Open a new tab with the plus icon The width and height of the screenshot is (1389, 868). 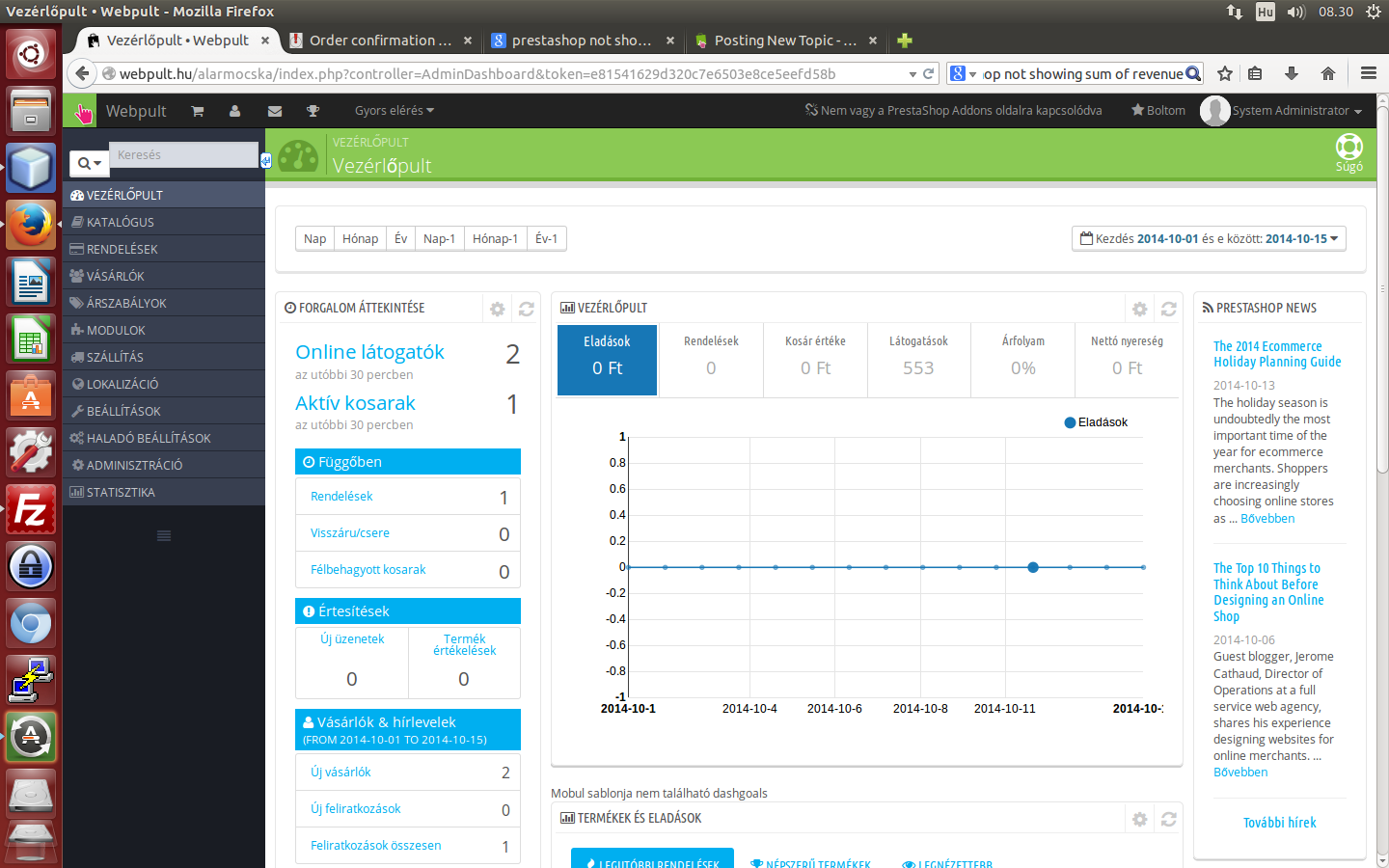click(x=904, y=41)
